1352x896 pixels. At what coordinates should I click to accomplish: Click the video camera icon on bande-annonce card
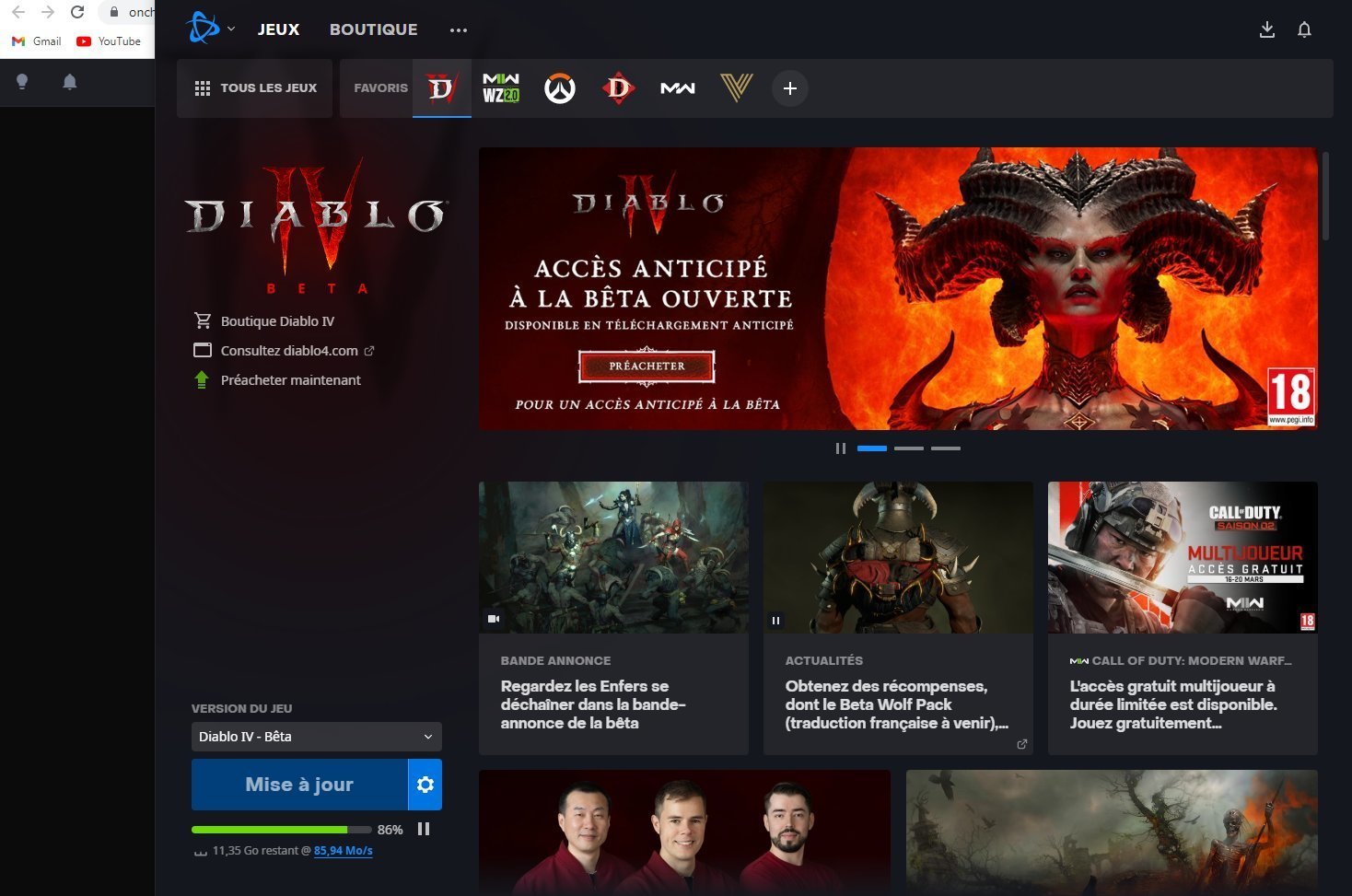[494, 620]
